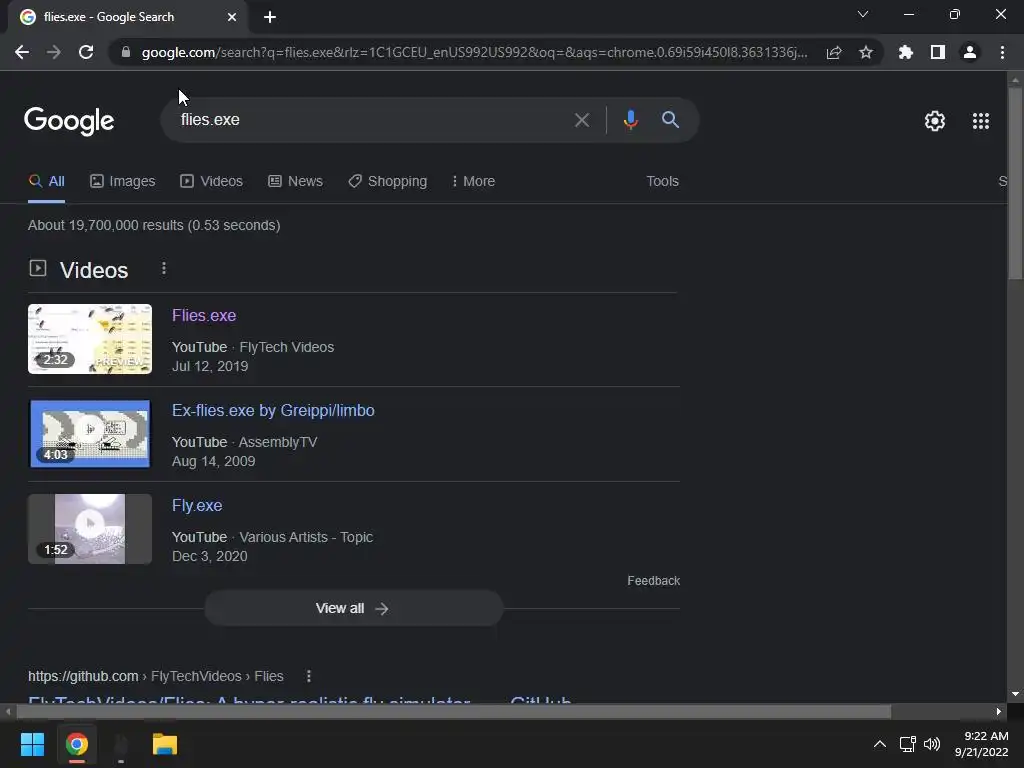Image resolution: width=1024 pixels, height=768 pixels.
Task: Play the Ex-flies.exe video thumbnail
Action: (x=90, y=434)
